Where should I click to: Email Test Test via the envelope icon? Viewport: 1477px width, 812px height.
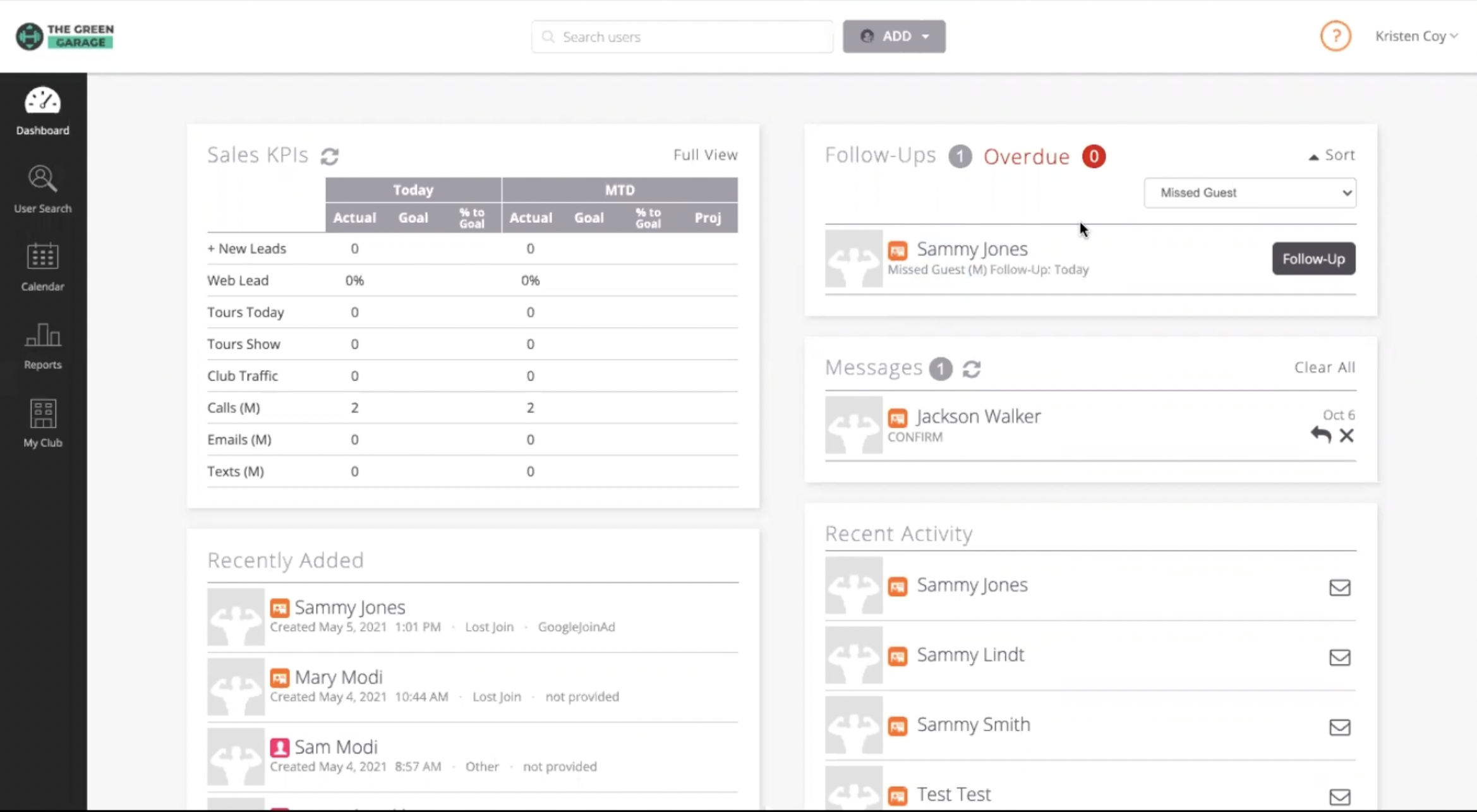(1339, 796)
